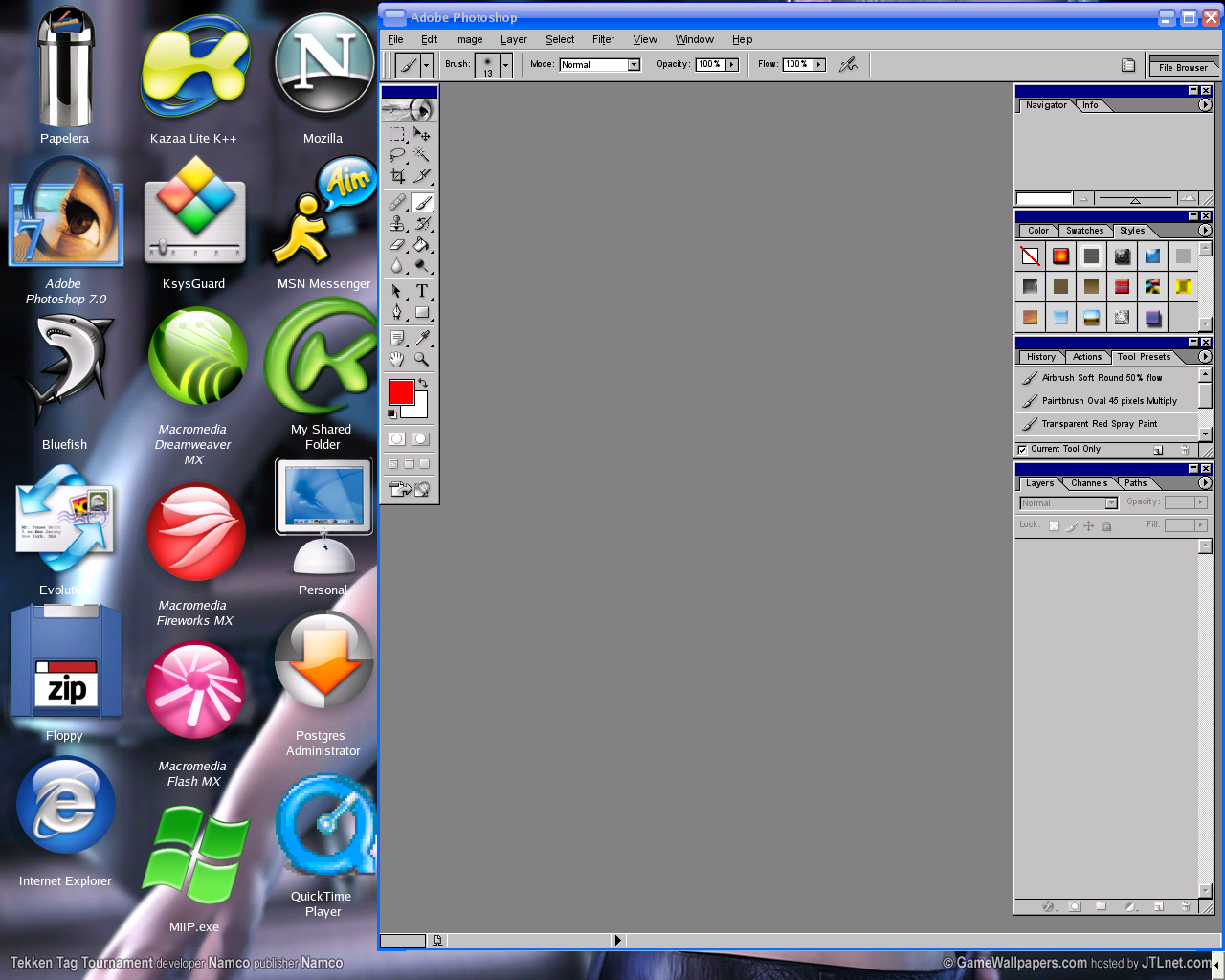Toggle airbrush mode in options bar
Screen dimensions: 1225x980
(x=848, y=64)
